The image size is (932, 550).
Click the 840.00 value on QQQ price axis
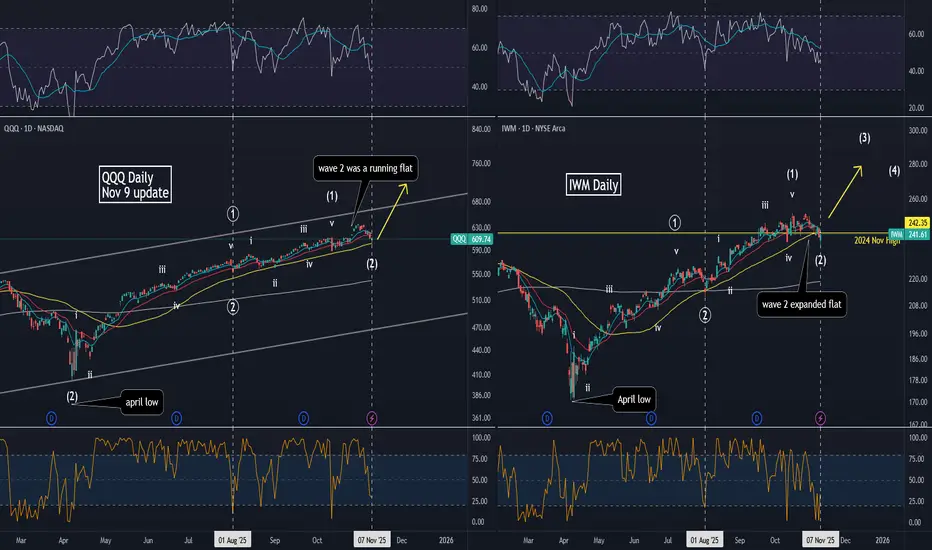click(x=481, y=129)
